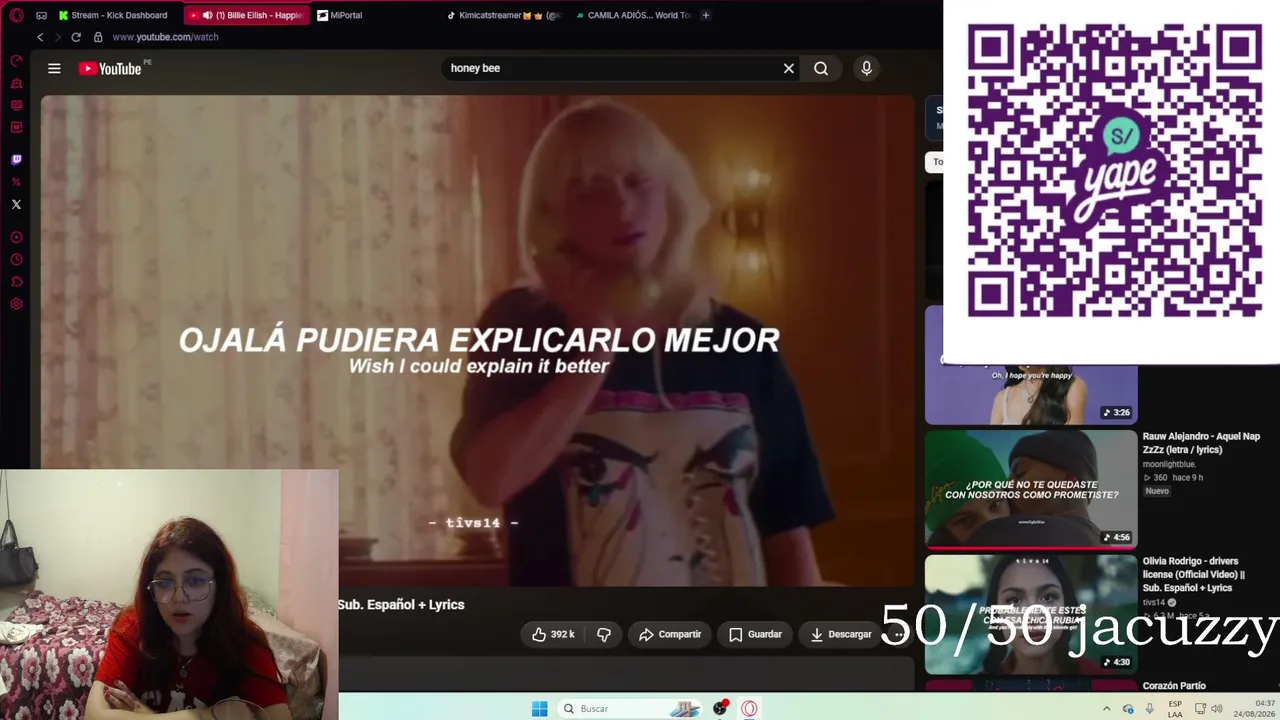Switch to CAMILA ADIÓS World Tour tab
The height and width of the screenshot is (720, 1280).
(634, 15)
